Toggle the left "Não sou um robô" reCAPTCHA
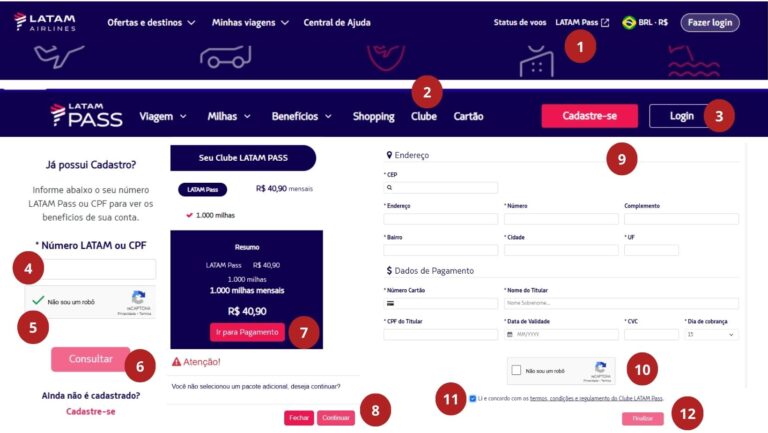 click(38, 301)
